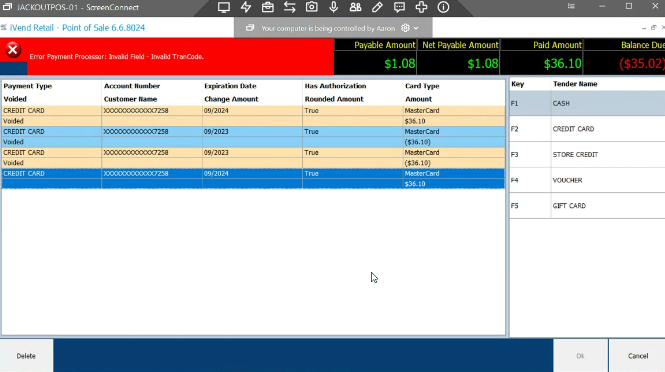
Task: Click the lightning bolt essentials icon
Action: pyautogui.click(x=246, y=7)
